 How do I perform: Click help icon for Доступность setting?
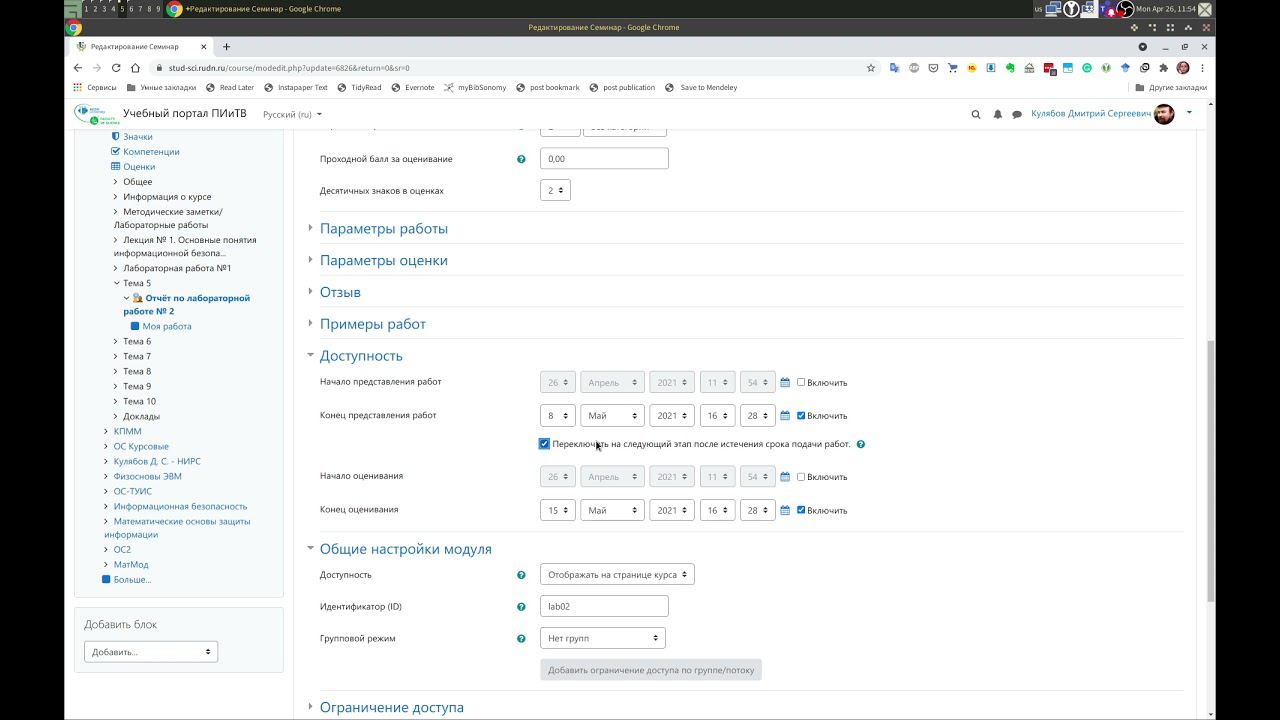[x=521, y=575]
